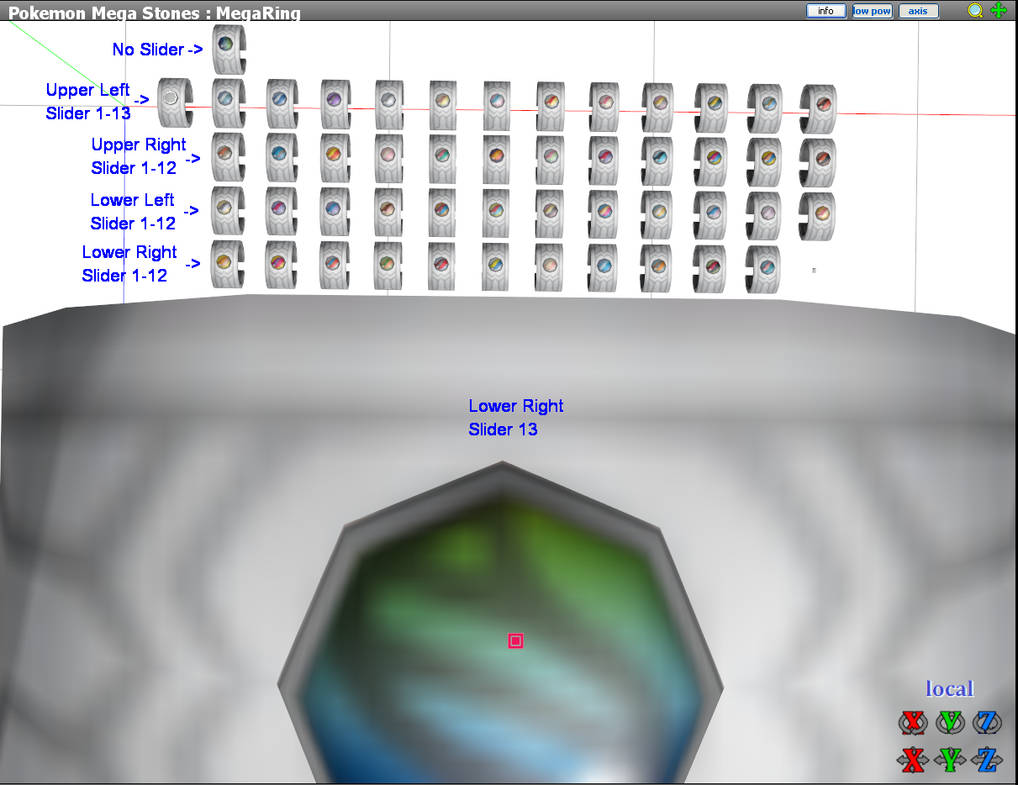The image size is (1018, 785).
Task: Click the 'Upper Left Slider 1-13' label
Action: (88, 101)
